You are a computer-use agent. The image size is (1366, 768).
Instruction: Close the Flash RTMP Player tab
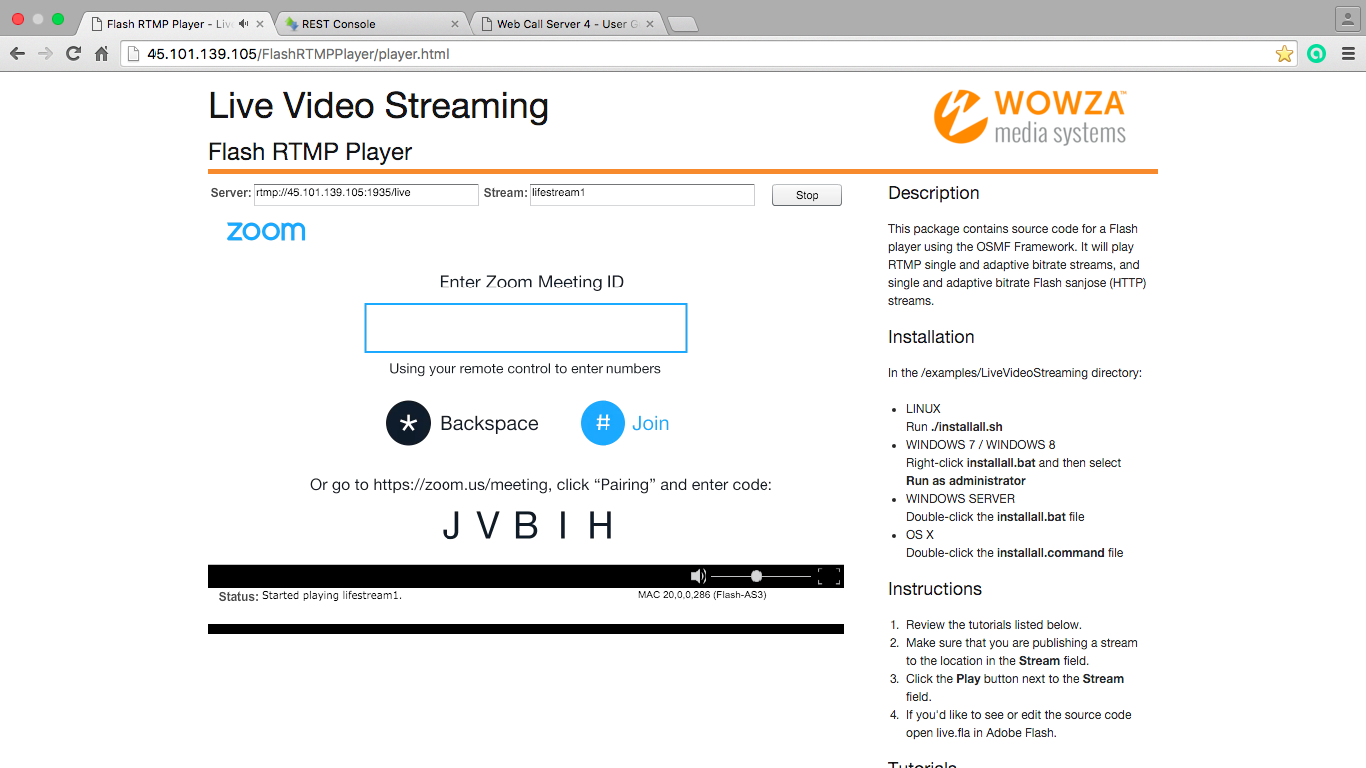(x=260, y=24)
